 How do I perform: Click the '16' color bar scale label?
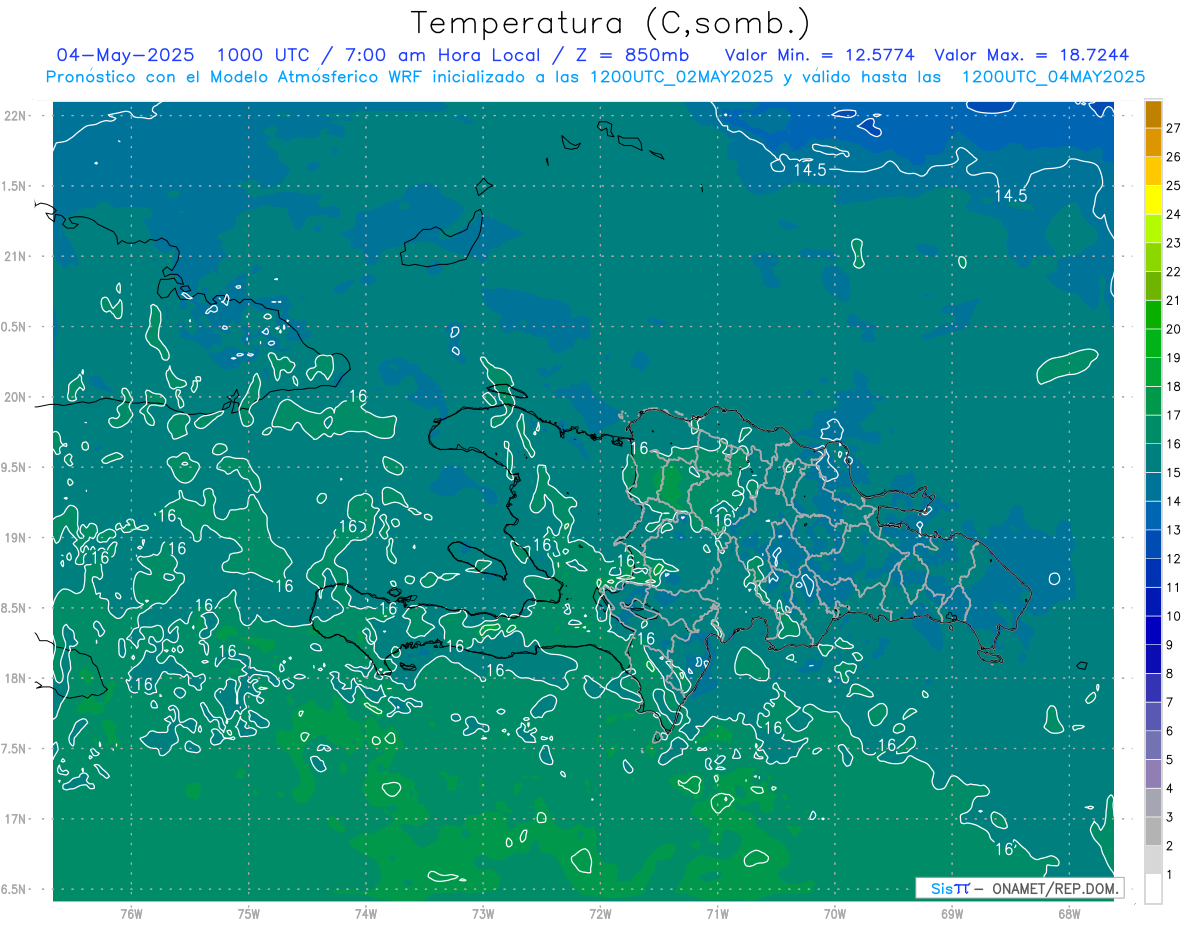pyautogui.click(x=1174, y=444)
